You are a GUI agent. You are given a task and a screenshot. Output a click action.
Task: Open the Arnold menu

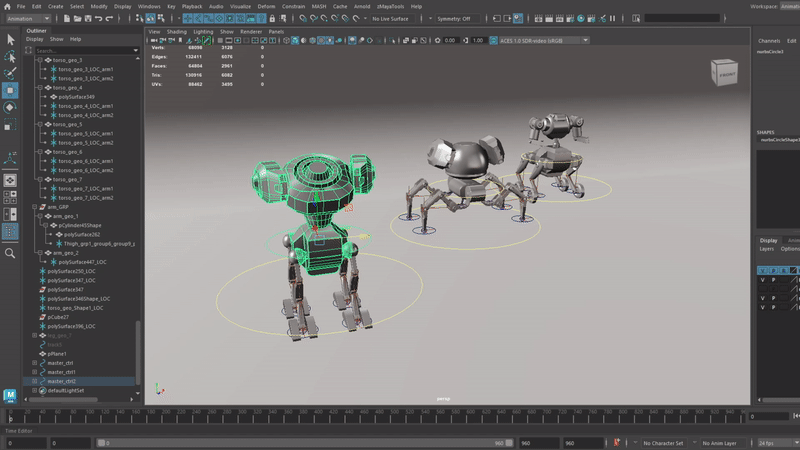click(362, 7)
